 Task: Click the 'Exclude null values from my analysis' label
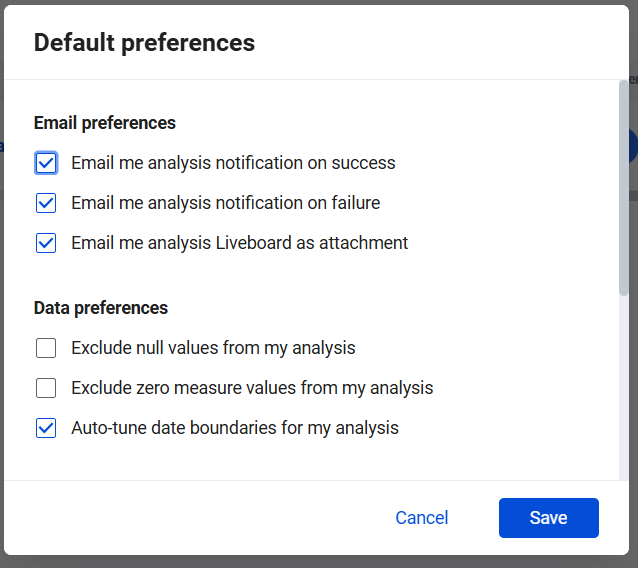pyautogui.click(x=213, y=348)
